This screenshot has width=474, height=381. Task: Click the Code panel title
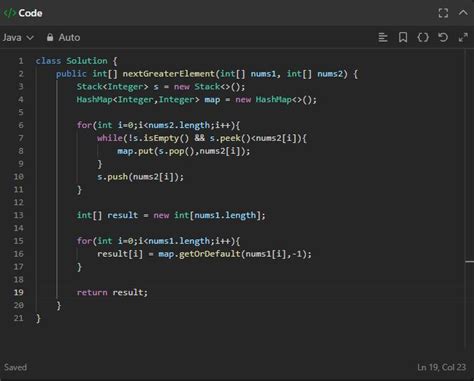(x=30, y=13)
